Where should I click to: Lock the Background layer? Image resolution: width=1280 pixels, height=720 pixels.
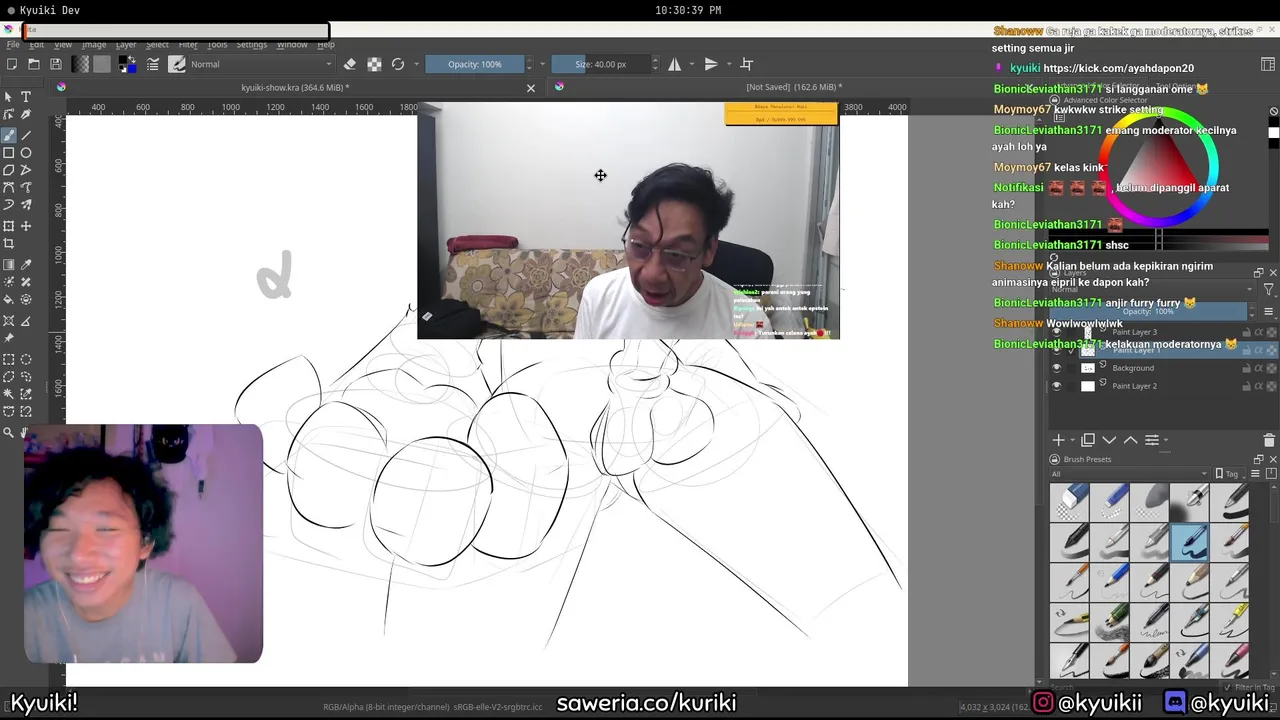[x=1246, y=368]
